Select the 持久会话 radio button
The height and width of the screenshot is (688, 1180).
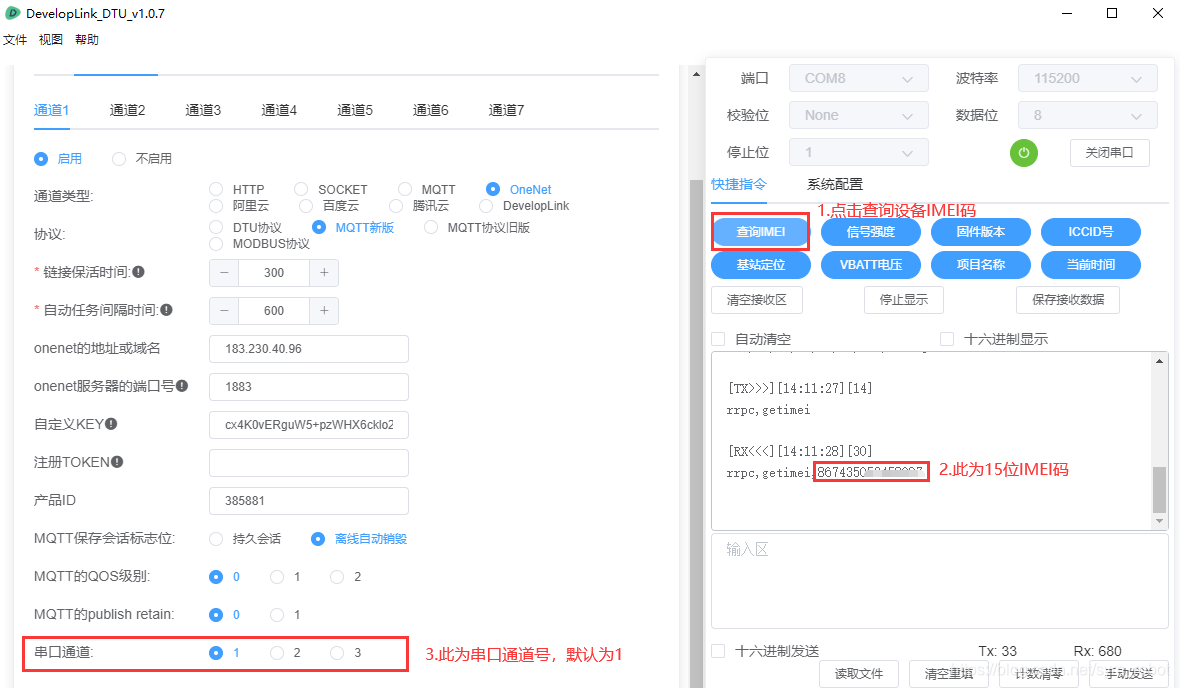[x=216, y=538]
